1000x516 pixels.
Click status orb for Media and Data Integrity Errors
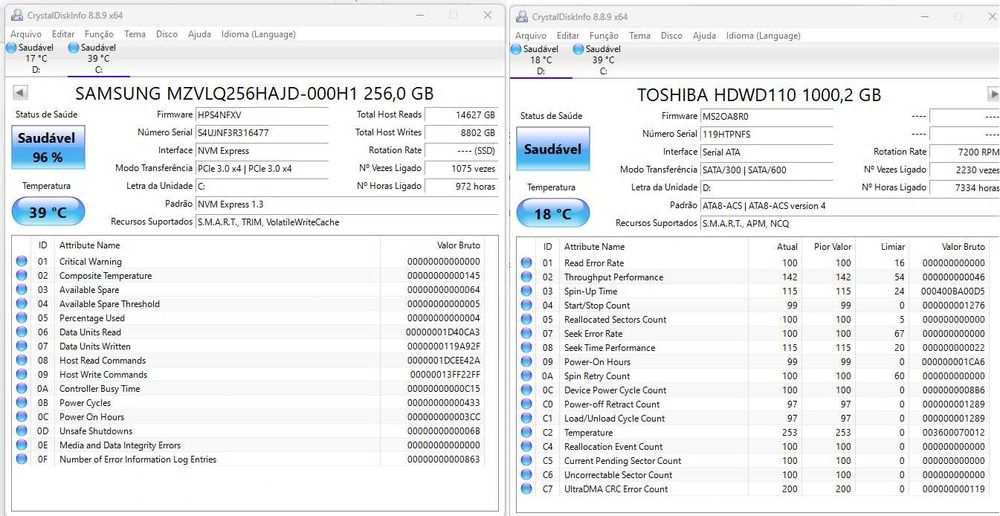tap(22, 445)
